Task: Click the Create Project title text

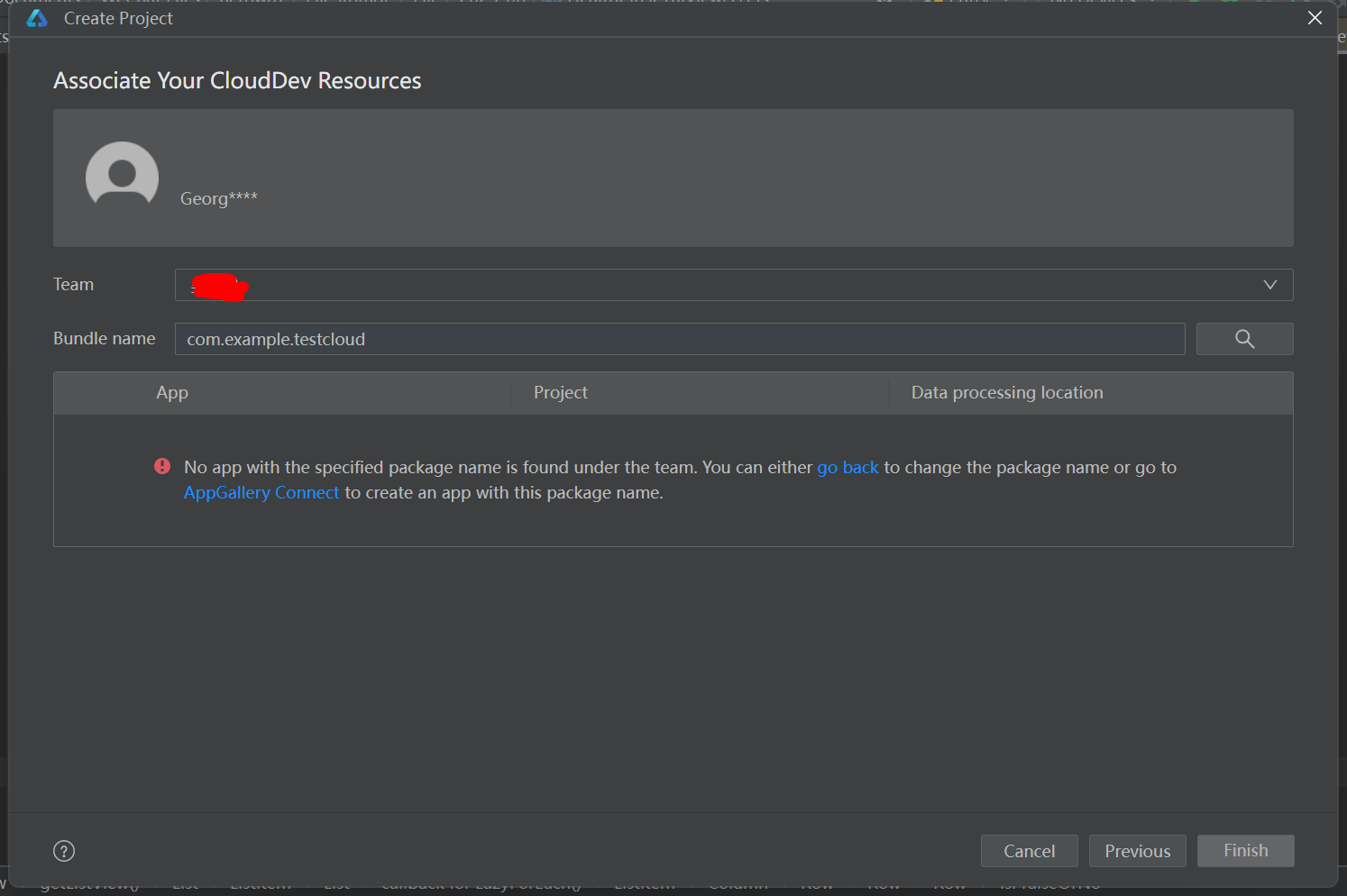Action: (118, 19)
